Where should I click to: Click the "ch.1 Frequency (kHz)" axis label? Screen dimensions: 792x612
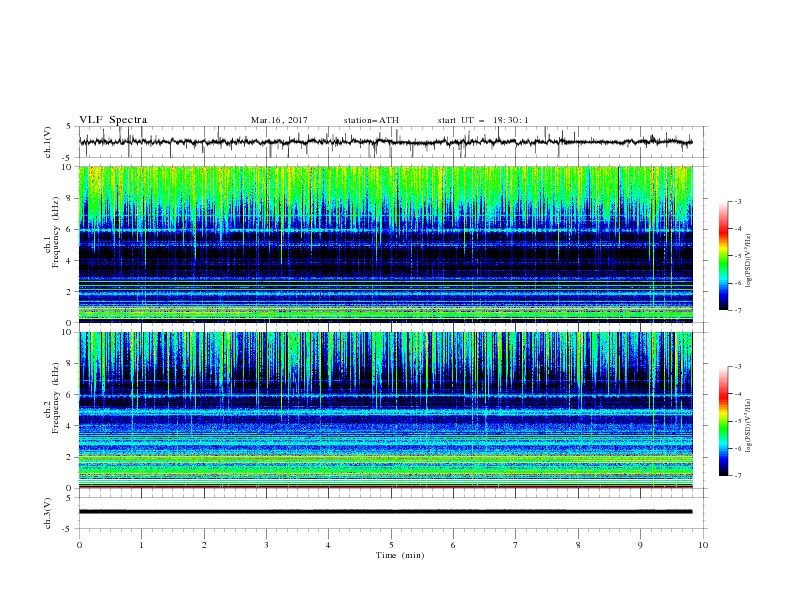(51, 231)
